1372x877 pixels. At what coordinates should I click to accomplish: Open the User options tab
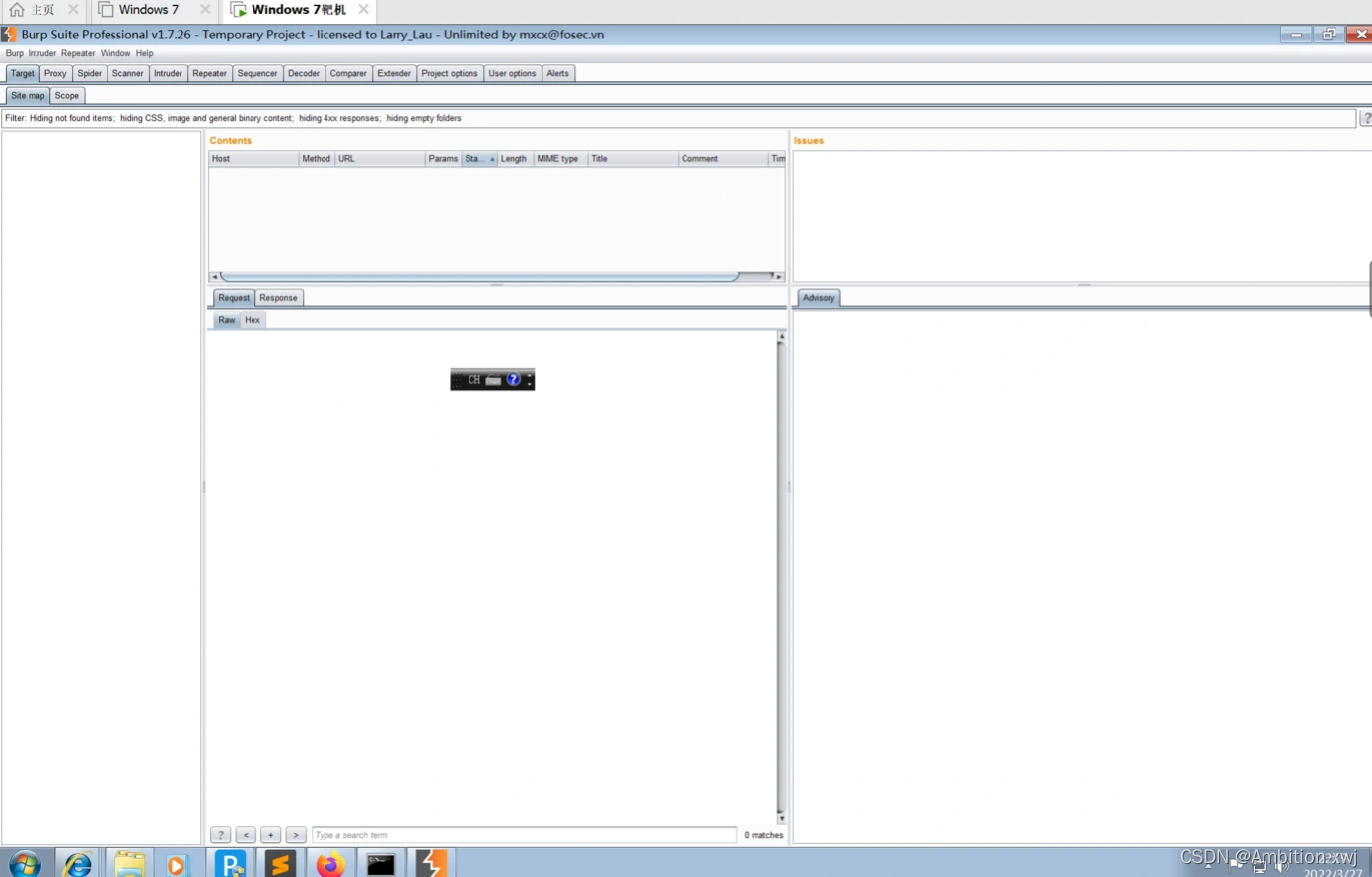click(x=513, y=74)
